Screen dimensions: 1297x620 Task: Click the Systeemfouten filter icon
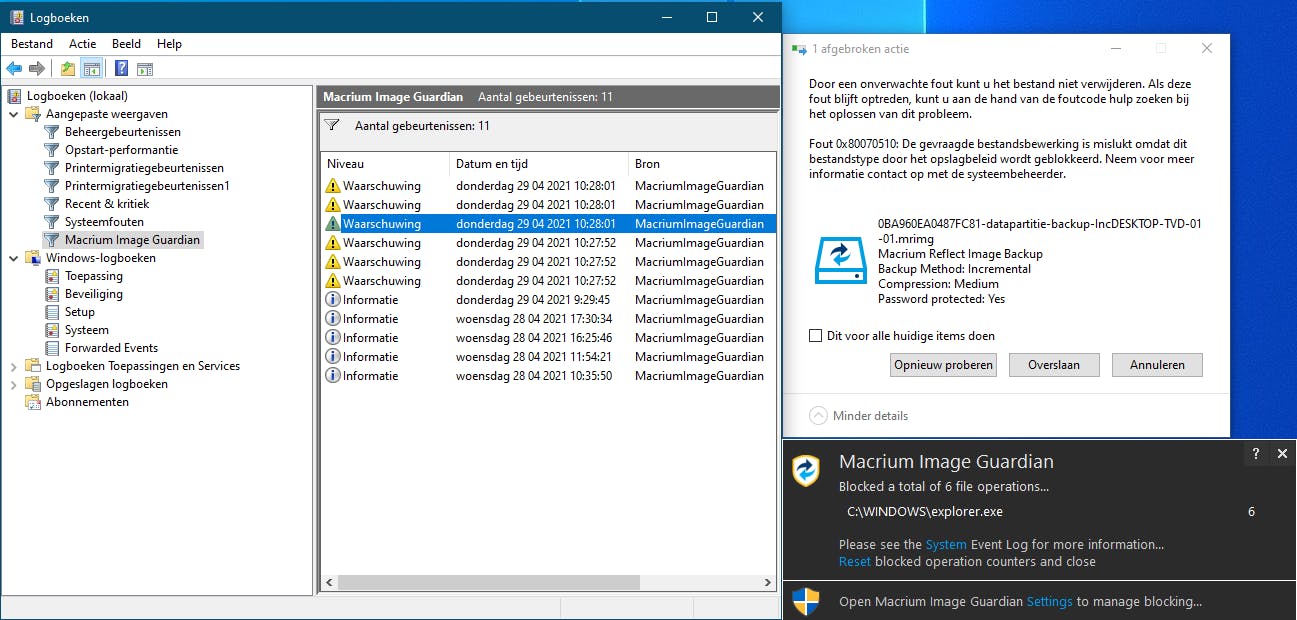pos(52,222)
